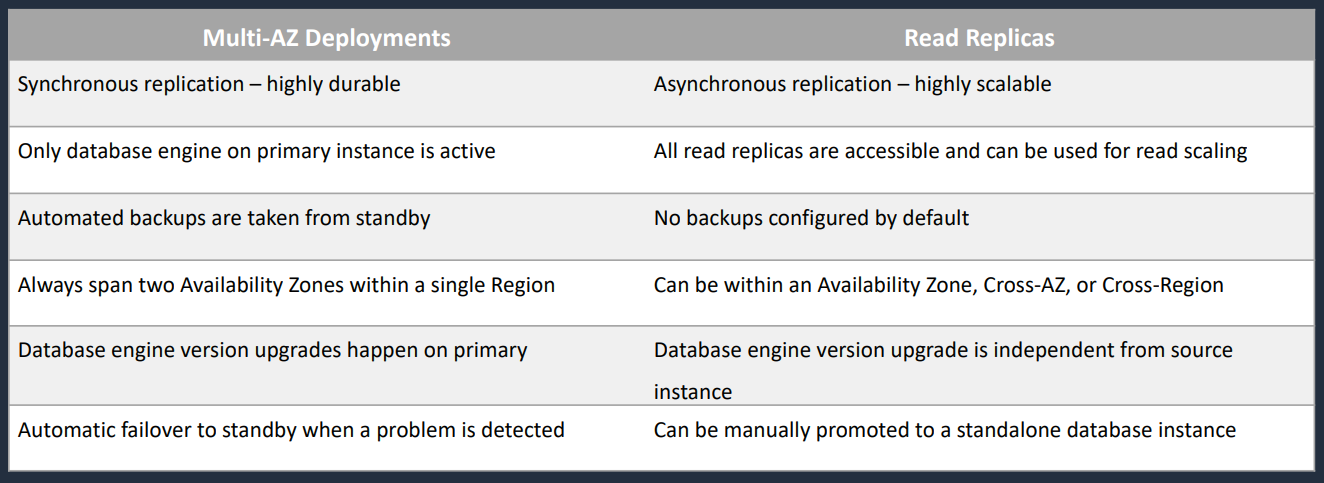Viewport: 1324px width, 483px height.
Task: Click All read replicas are accessible cell
Action: 978,159
